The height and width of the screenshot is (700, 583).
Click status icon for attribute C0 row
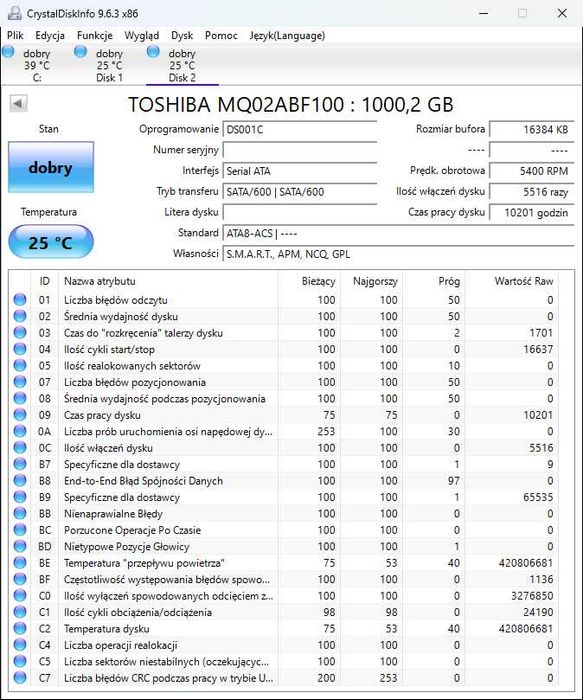point(20,596)
